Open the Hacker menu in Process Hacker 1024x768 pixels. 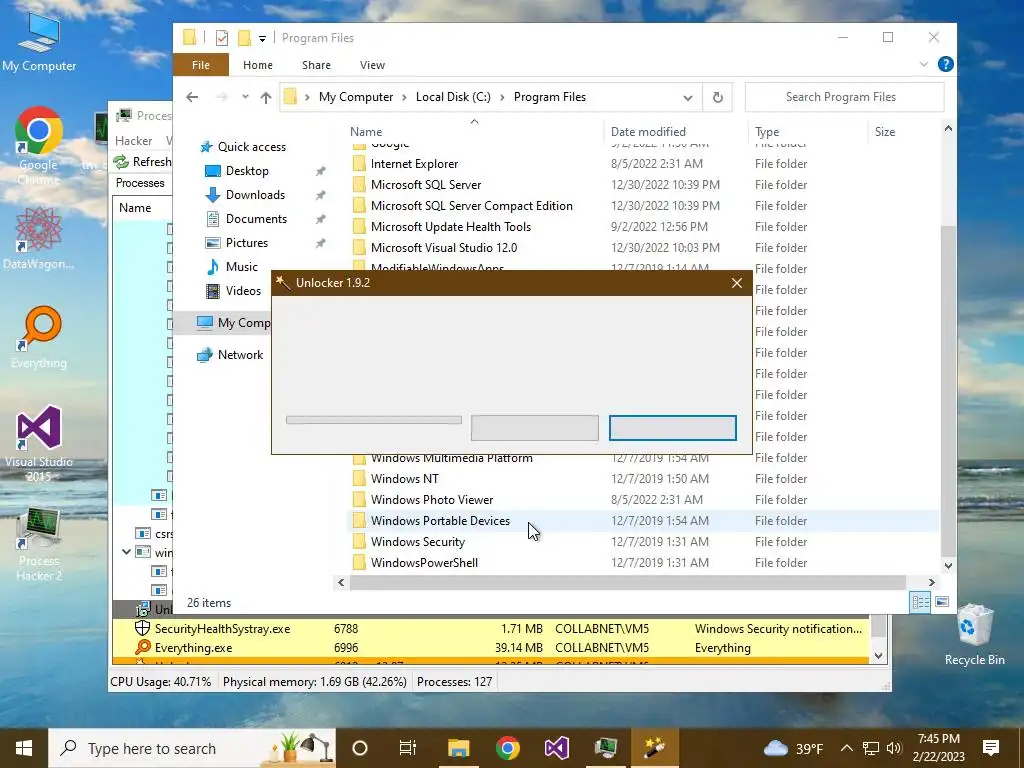pyautogui.click(x=133, y=140)
